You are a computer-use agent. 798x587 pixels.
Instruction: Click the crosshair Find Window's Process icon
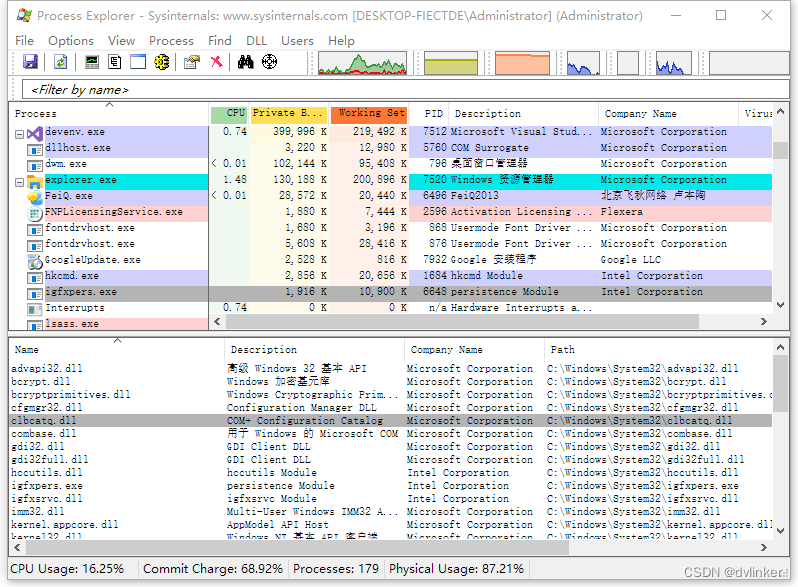pyautogui.click(x=269, y=62)
